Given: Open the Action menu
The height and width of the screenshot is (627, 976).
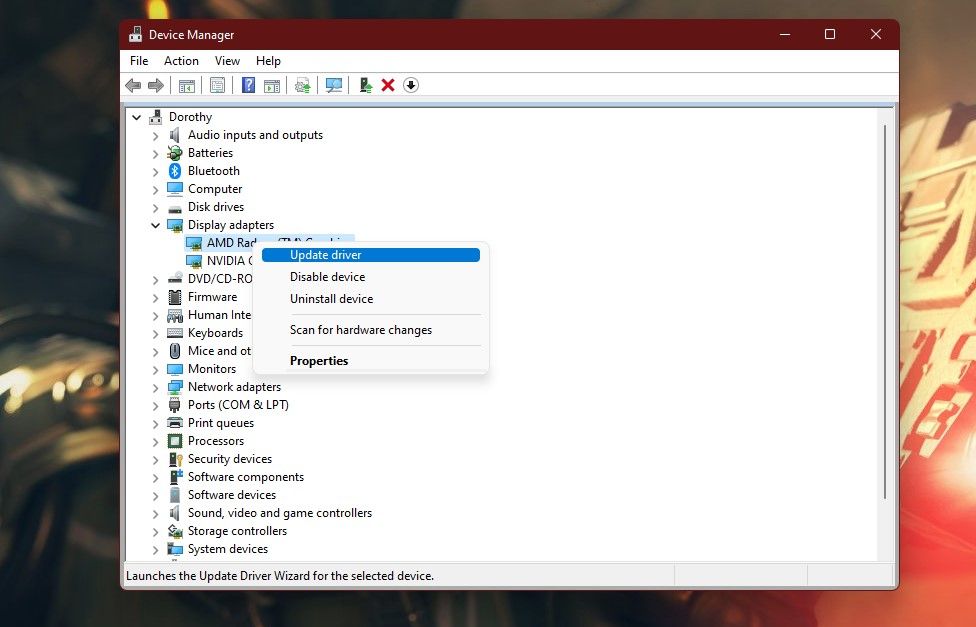Looking at the screenshot, I should (x=181, y=61).
